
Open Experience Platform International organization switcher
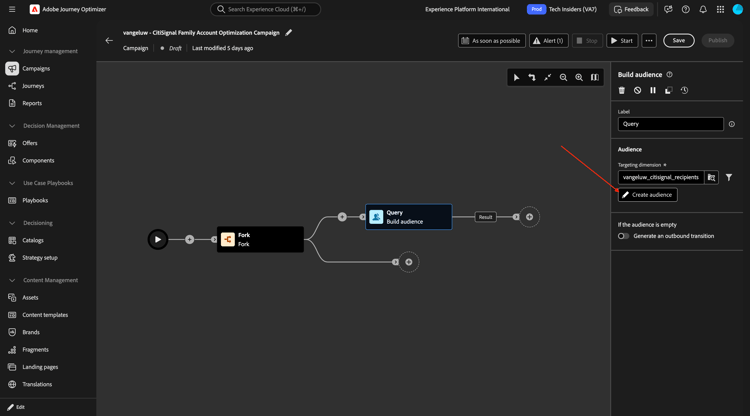(x=467, y=9)
